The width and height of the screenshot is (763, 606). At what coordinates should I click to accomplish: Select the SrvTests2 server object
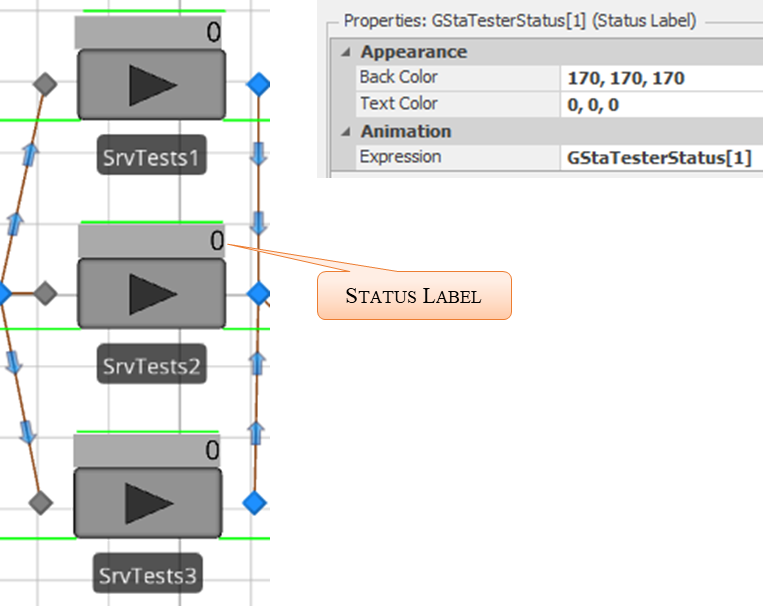click(x=151, y=294)
